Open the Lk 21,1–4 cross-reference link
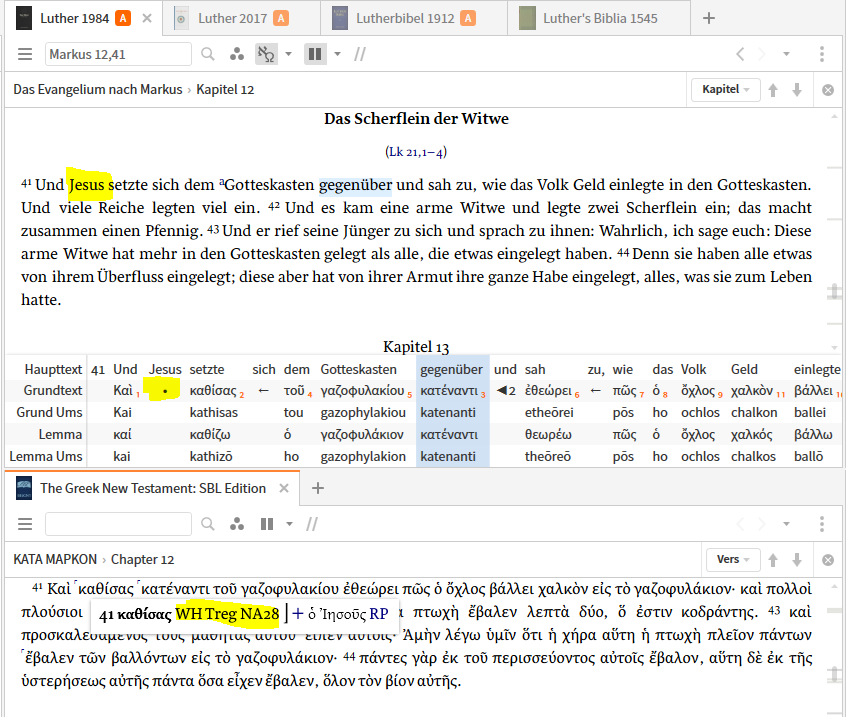Viewport: 846px width, 717px height. (416, 152)
